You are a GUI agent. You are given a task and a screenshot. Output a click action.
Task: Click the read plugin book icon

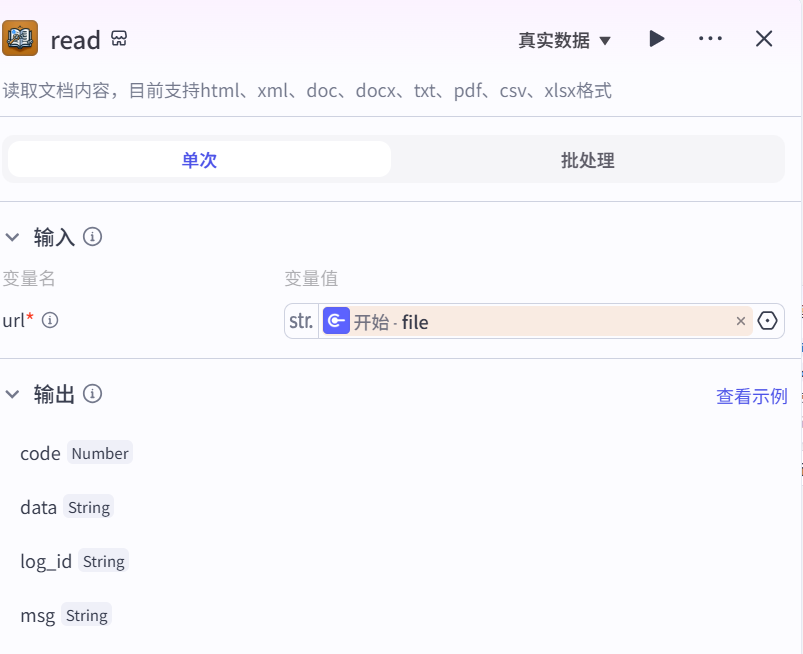tap(20, 39)
